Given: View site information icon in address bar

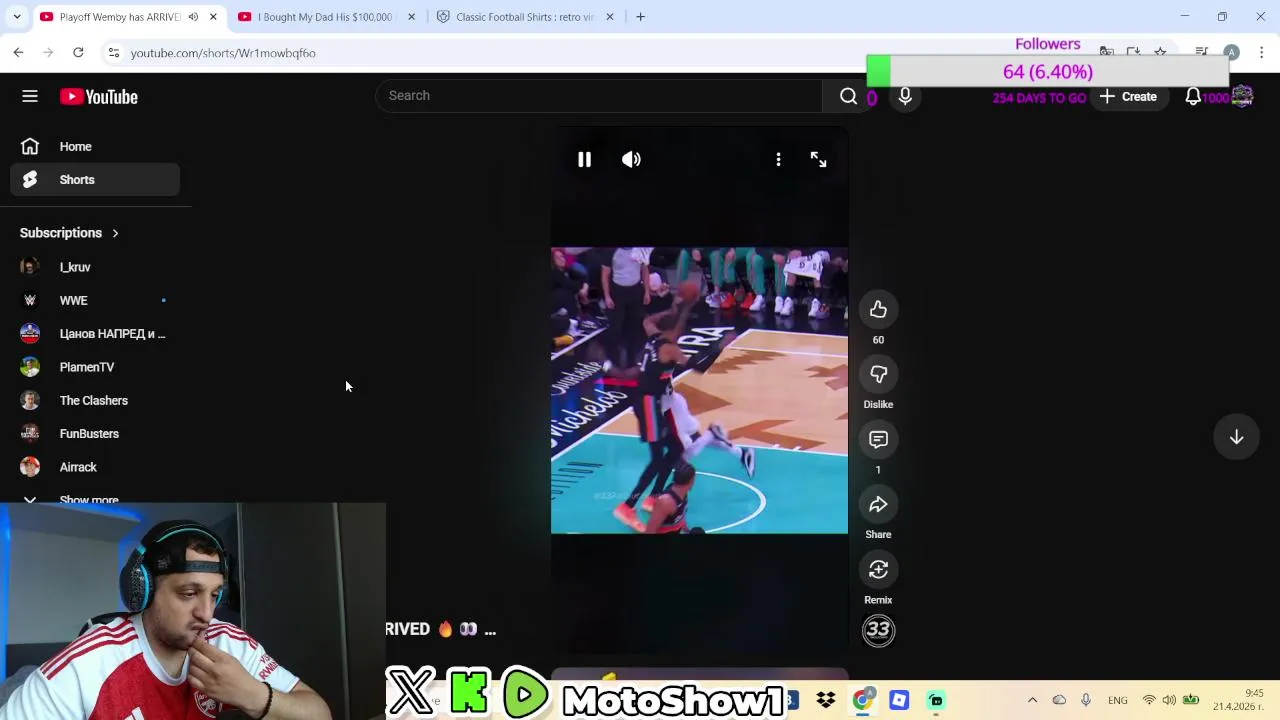Looking at the screenshot, I should [x=113, y=52].
